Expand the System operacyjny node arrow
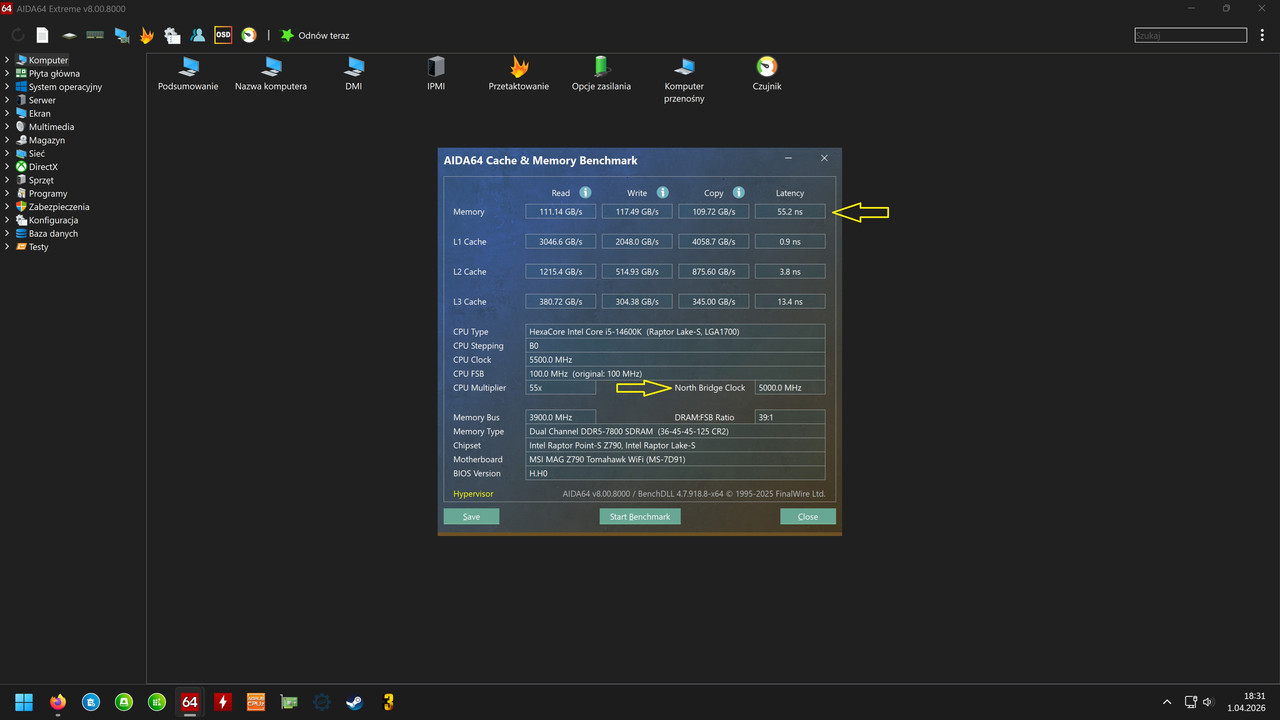Screen dimensions: 1280x720 point(7,87)
